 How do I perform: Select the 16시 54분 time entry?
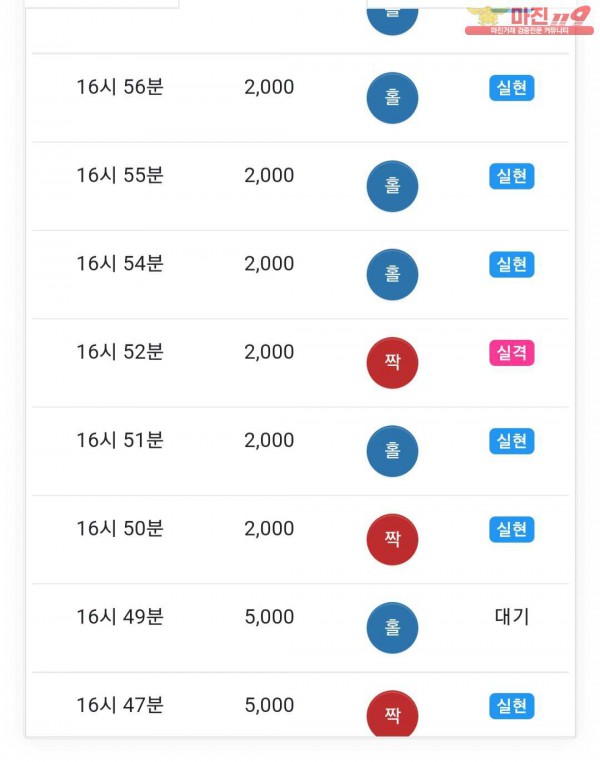tap(120, 264)
